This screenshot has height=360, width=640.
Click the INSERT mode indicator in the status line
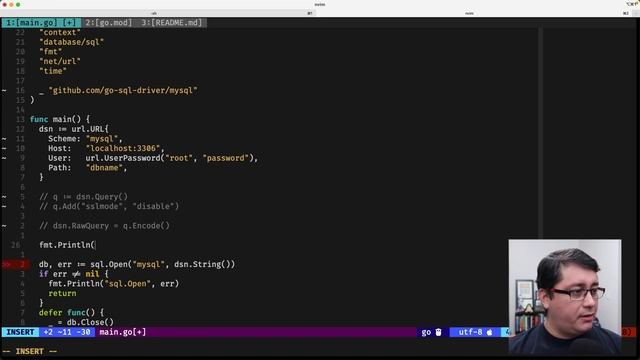20,332
